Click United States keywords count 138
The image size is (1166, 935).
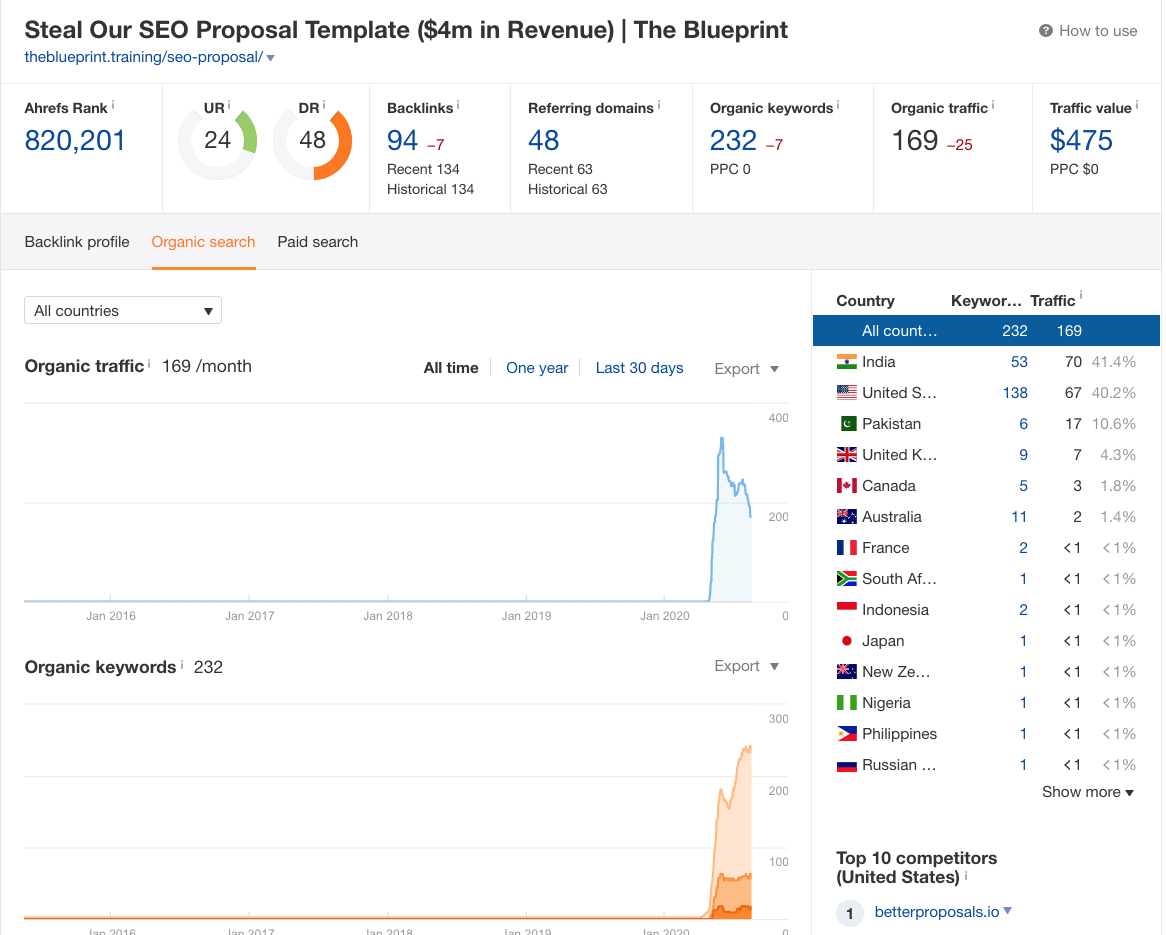click(x=1015, y=393)
